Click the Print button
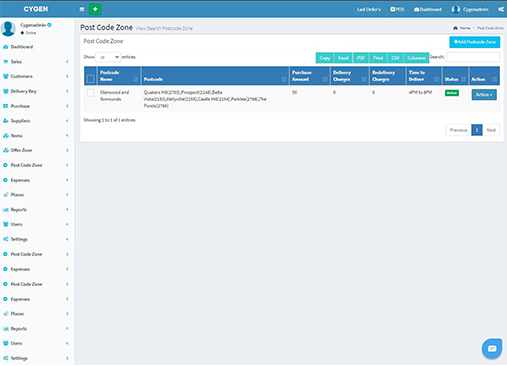Viewport: 507px width, 366px height. click(x=378, y=58)
